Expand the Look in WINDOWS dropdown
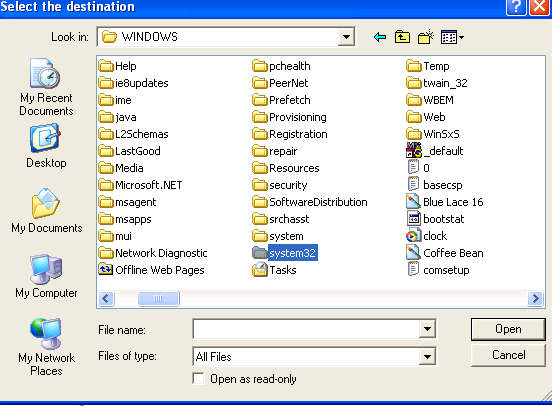The image size is (552, 406). tap(346, 37)
